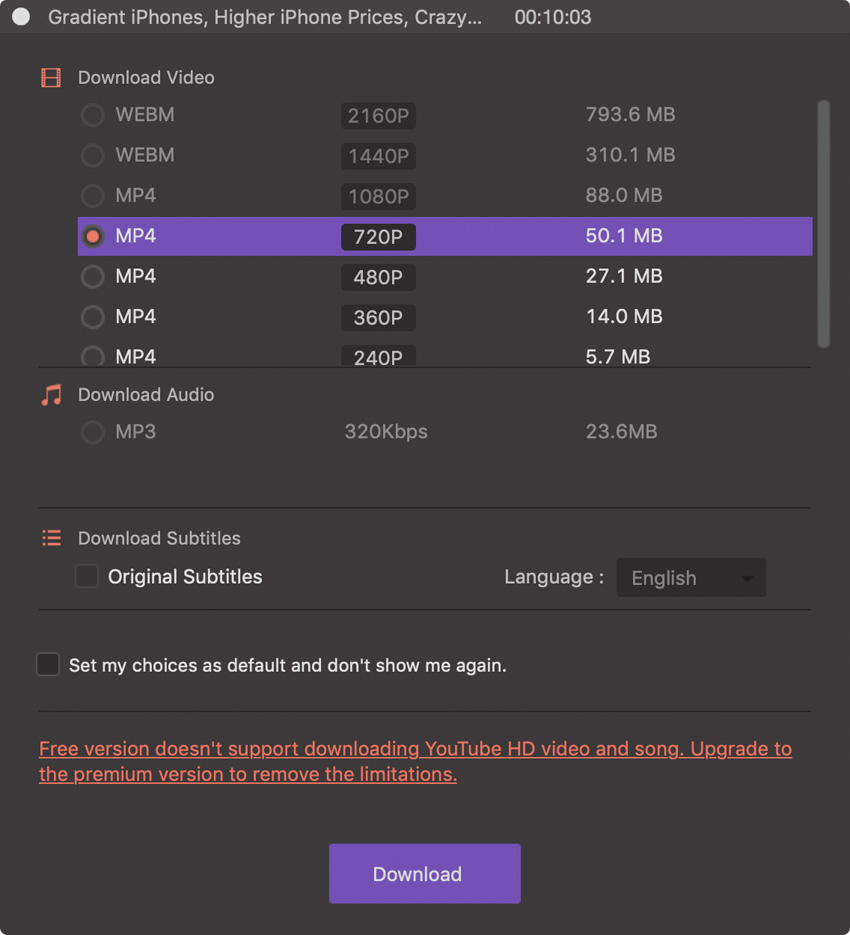Click the 2160P resolution badge

point(378,116)
